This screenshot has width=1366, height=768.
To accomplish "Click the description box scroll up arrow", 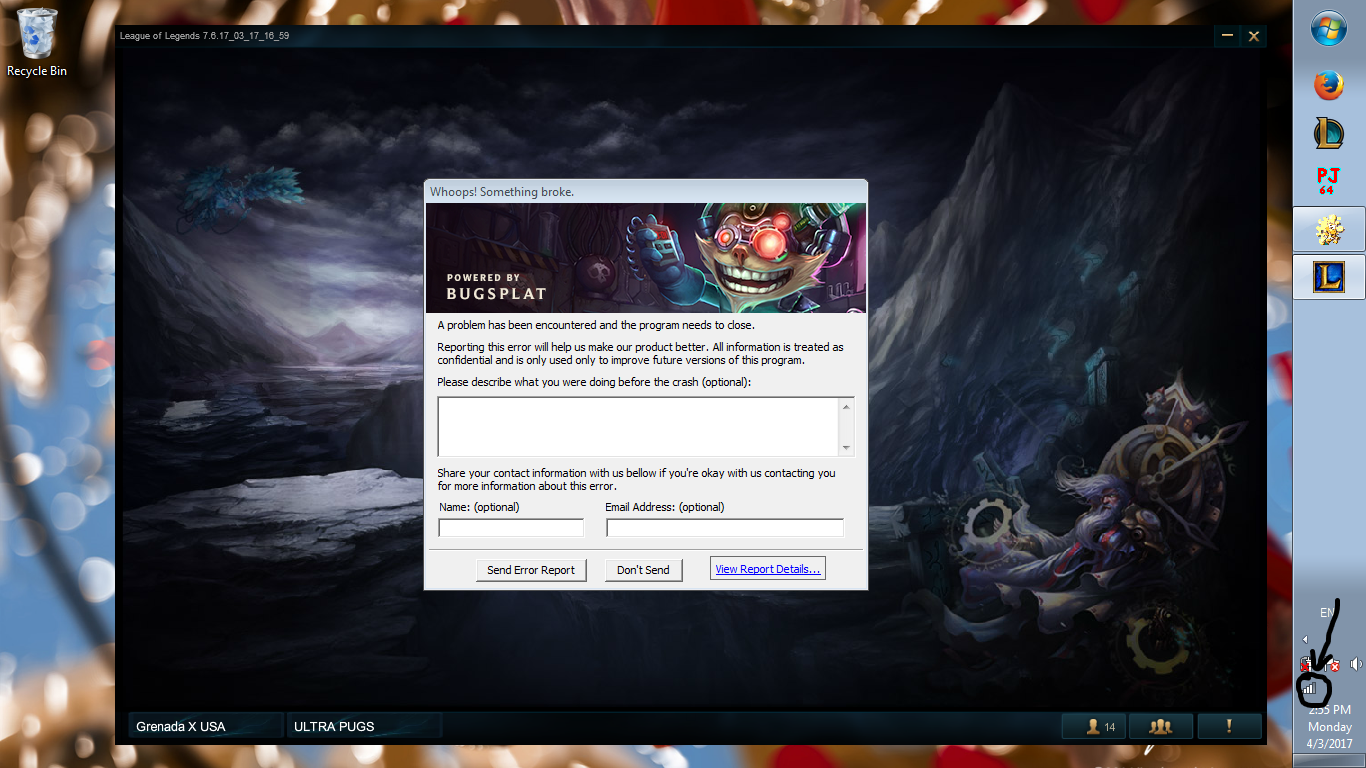I will (847, 406).
